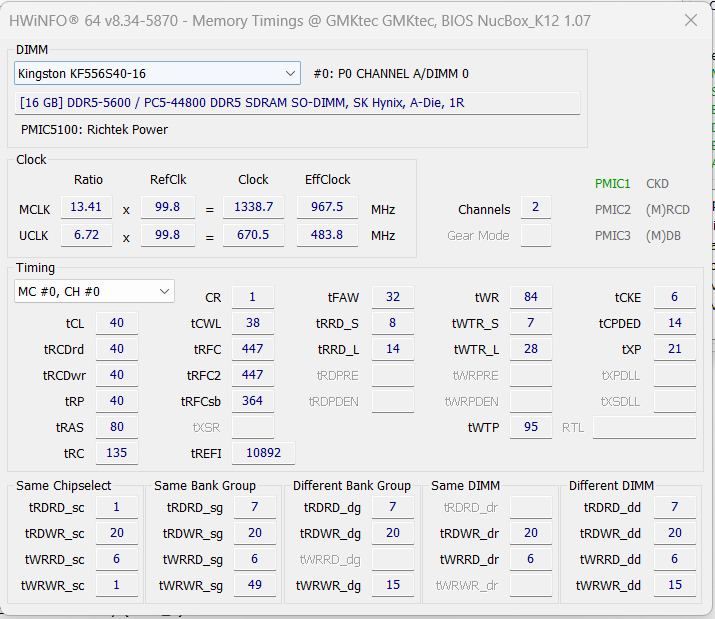Select the tWR value 84
Screen dimensions: 715x619
(531, 297)
